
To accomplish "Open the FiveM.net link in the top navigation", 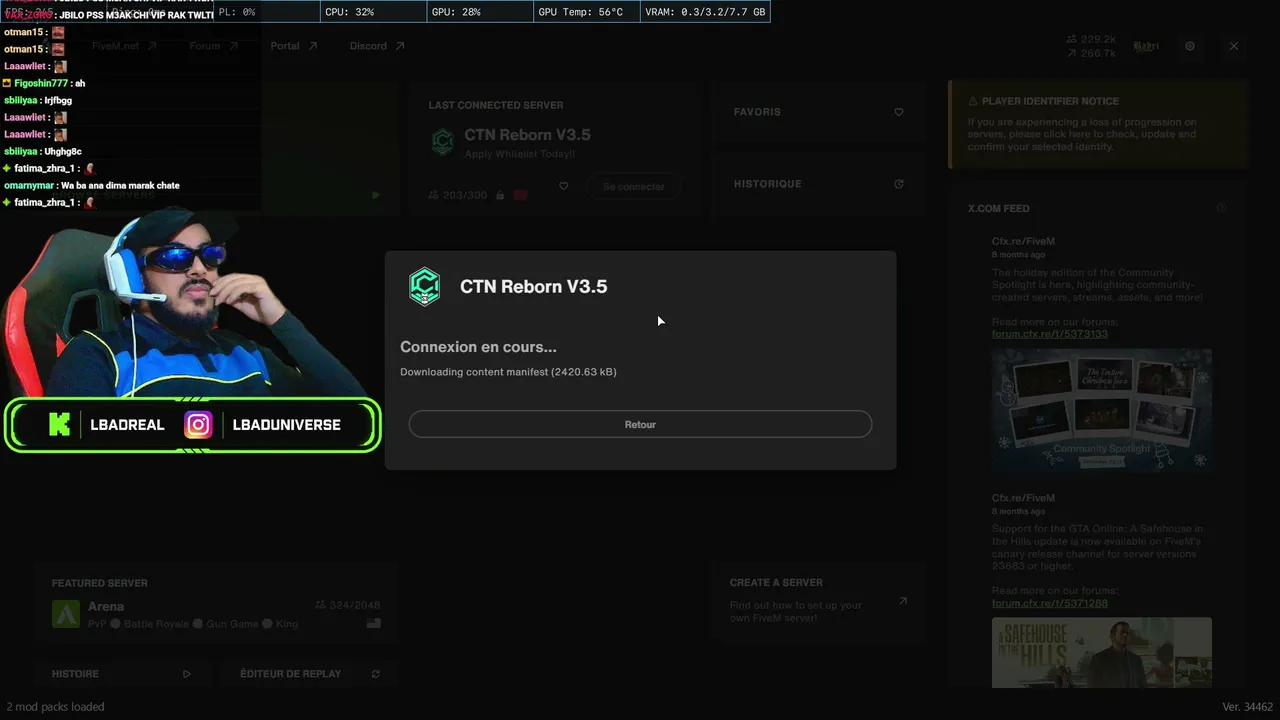I will pos(124,46).
